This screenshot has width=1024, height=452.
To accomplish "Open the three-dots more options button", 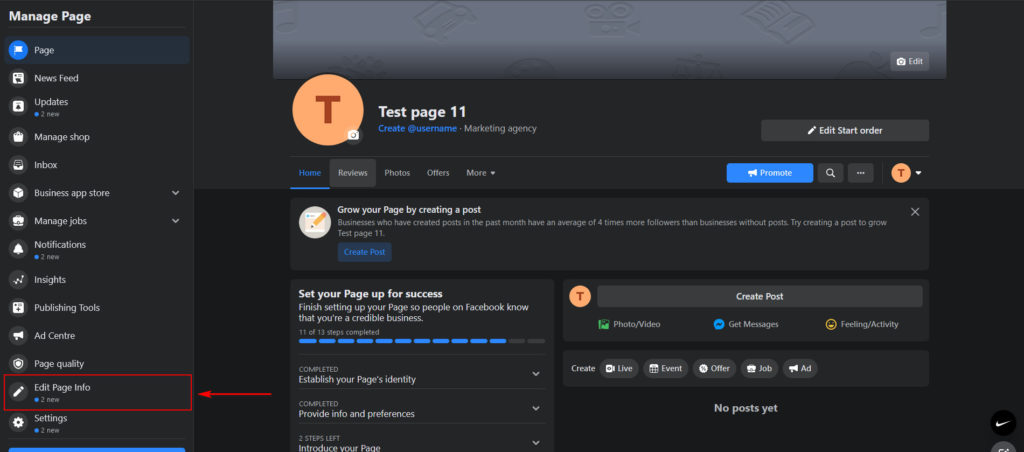I will 861,173.
